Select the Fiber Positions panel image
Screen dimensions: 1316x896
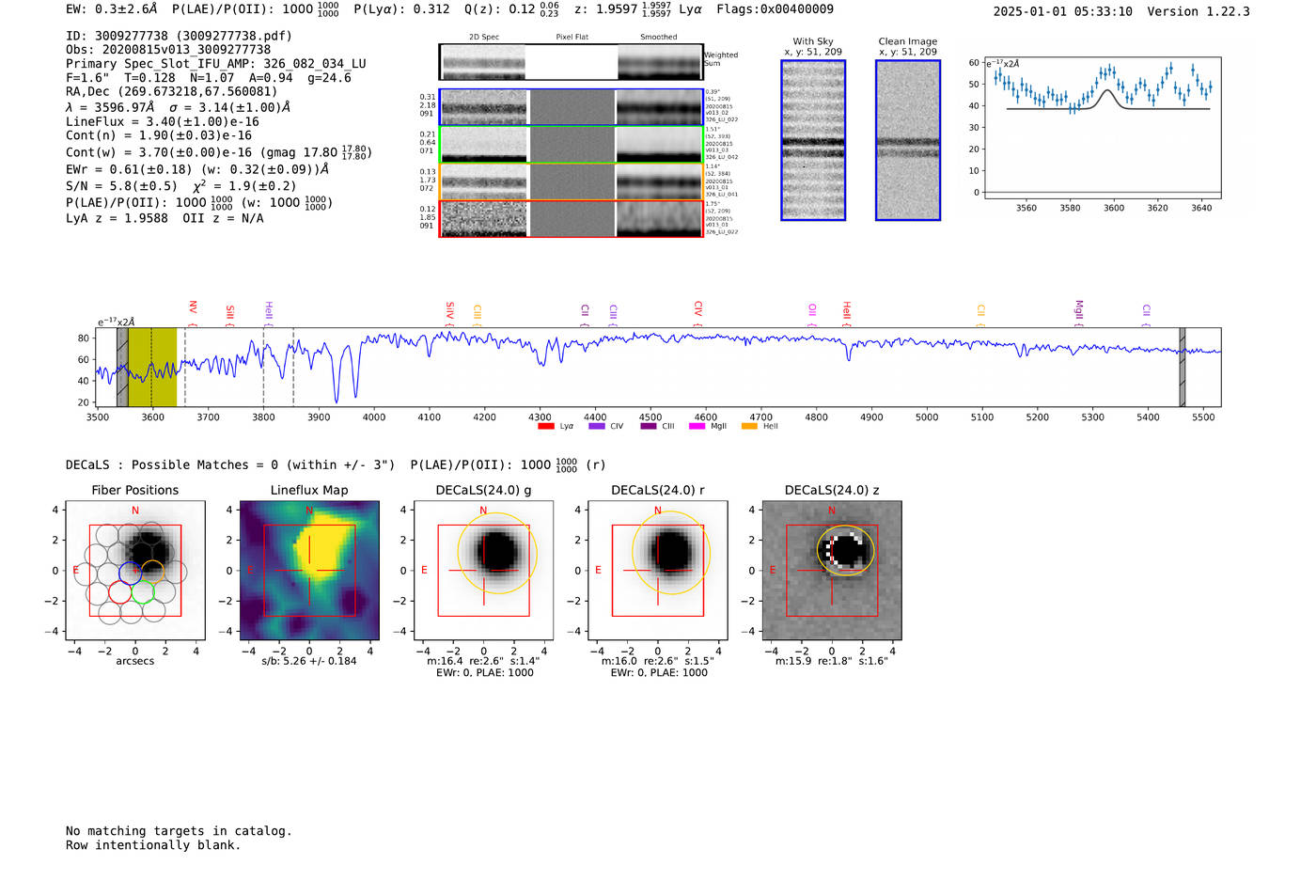point(135,571)
